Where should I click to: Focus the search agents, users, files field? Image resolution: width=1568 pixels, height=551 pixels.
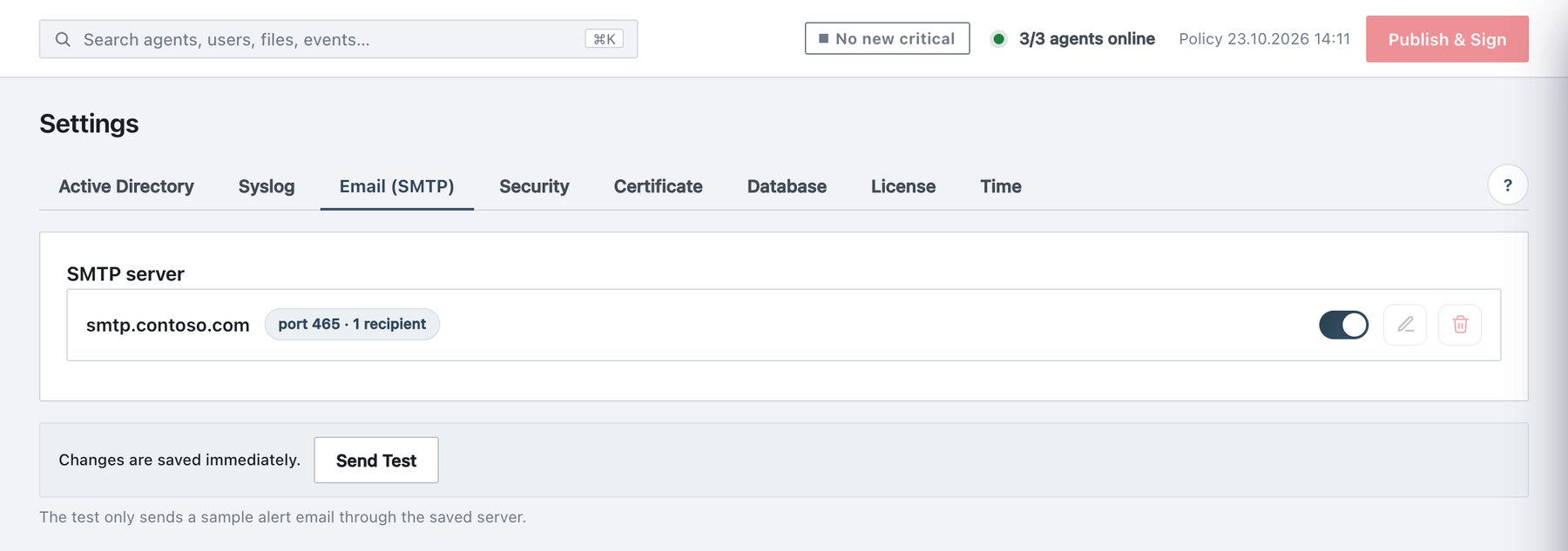(338, 39)
